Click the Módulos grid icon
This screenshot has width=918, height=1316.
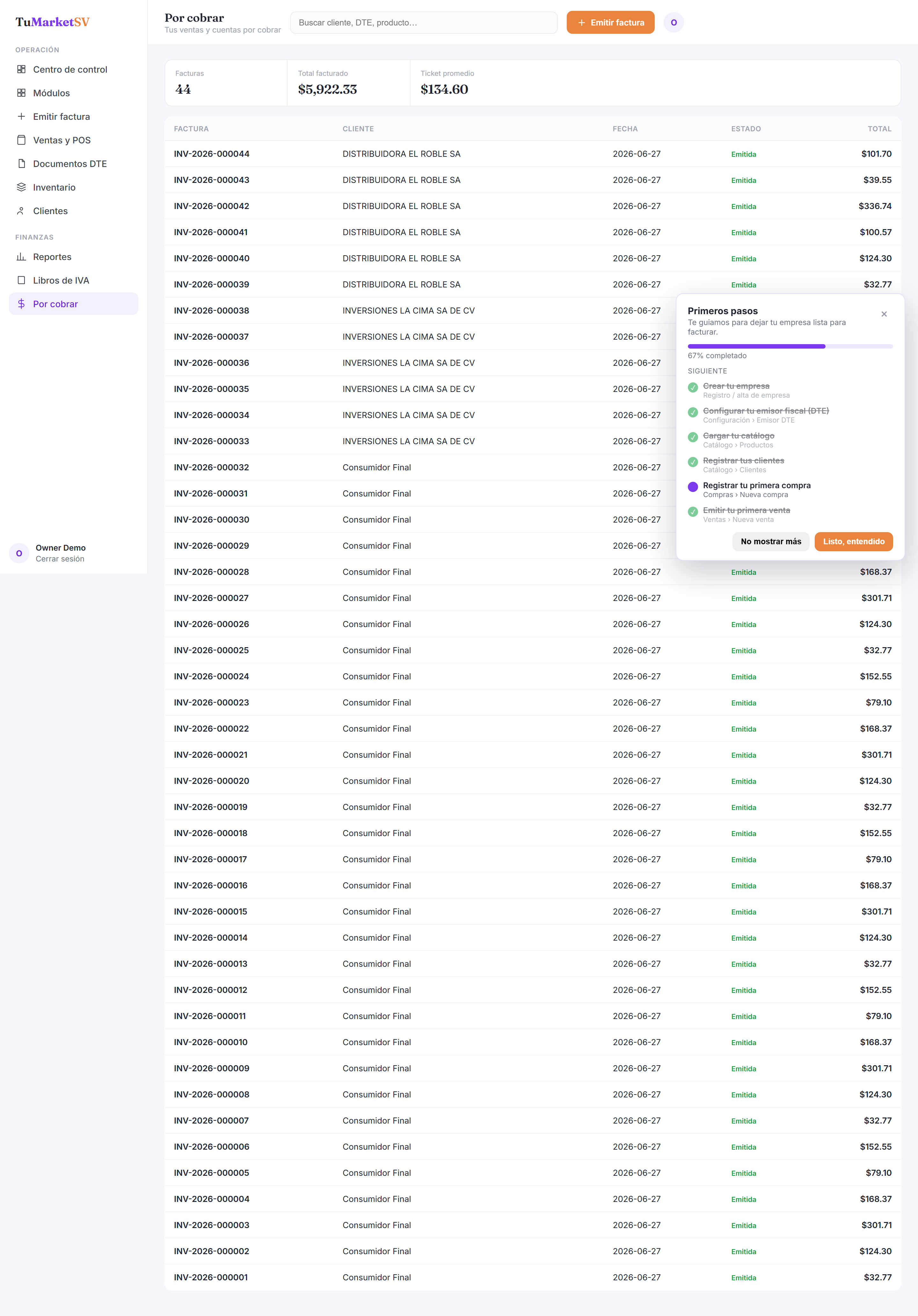click(x=21, y=93)
